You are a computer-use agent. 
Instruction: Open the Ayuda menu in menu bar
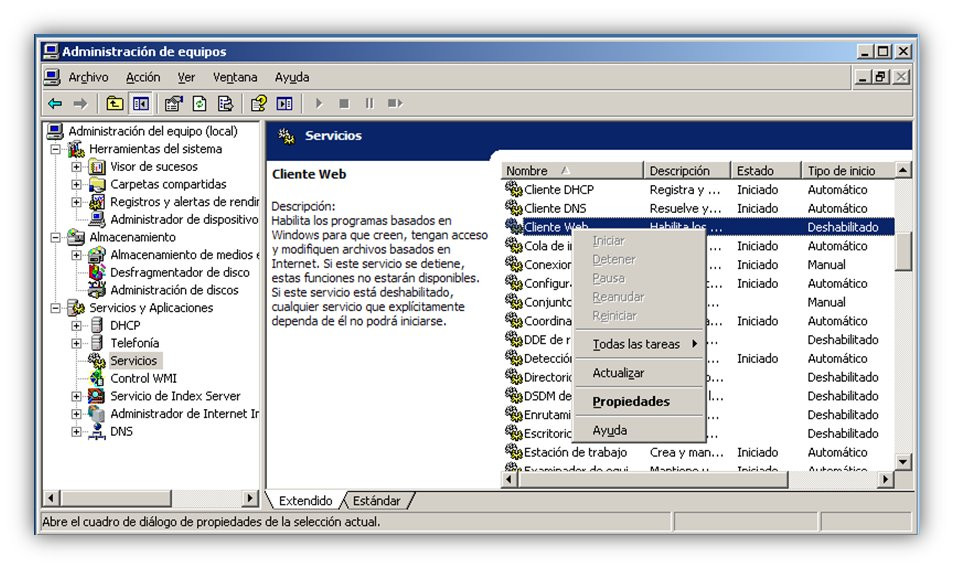point(292,77)
